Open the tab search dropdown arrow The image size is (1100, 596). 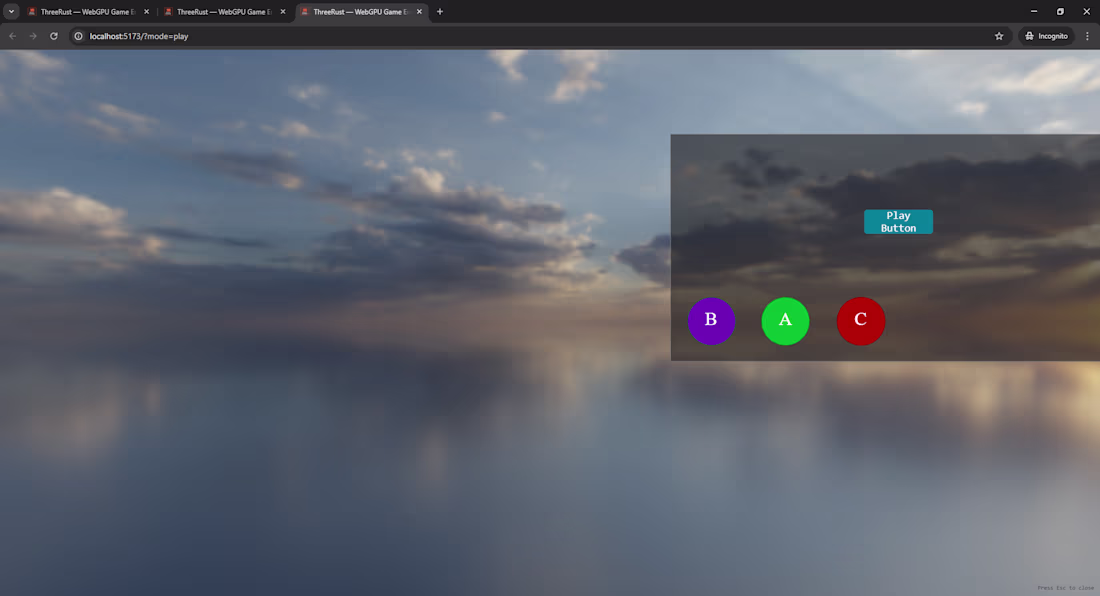[x=11, y=12]
